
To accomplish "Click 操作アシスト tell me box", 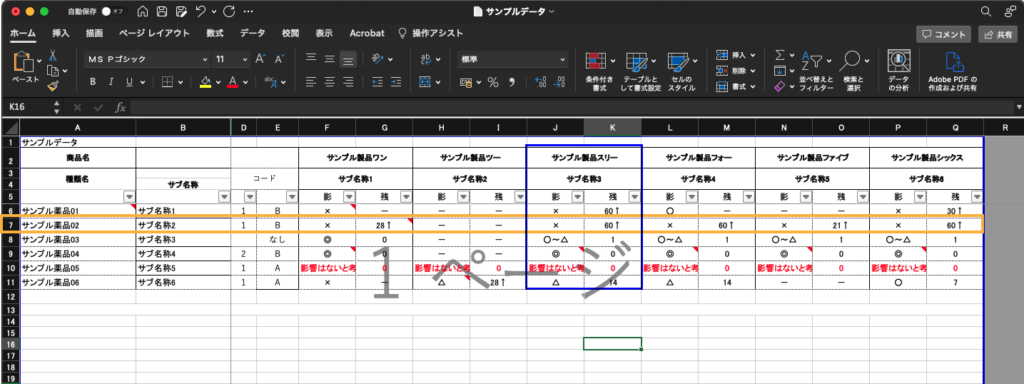I will (x=431, y=33).
